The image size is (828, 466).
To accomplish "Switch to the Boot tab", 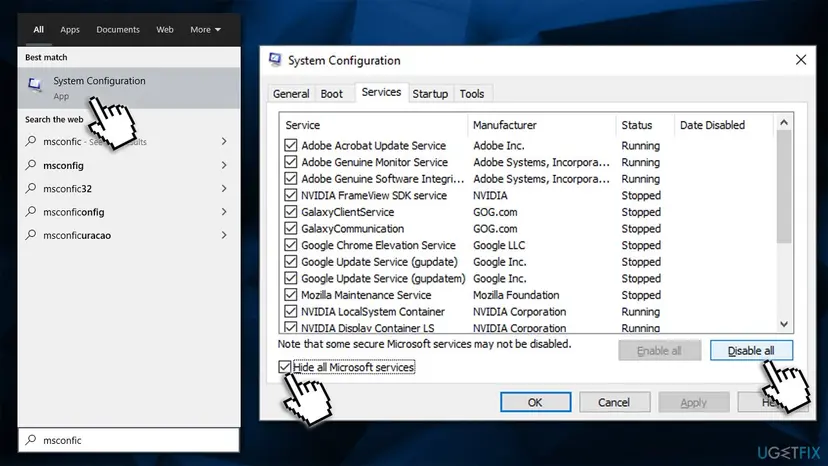I will click(332, 94).
